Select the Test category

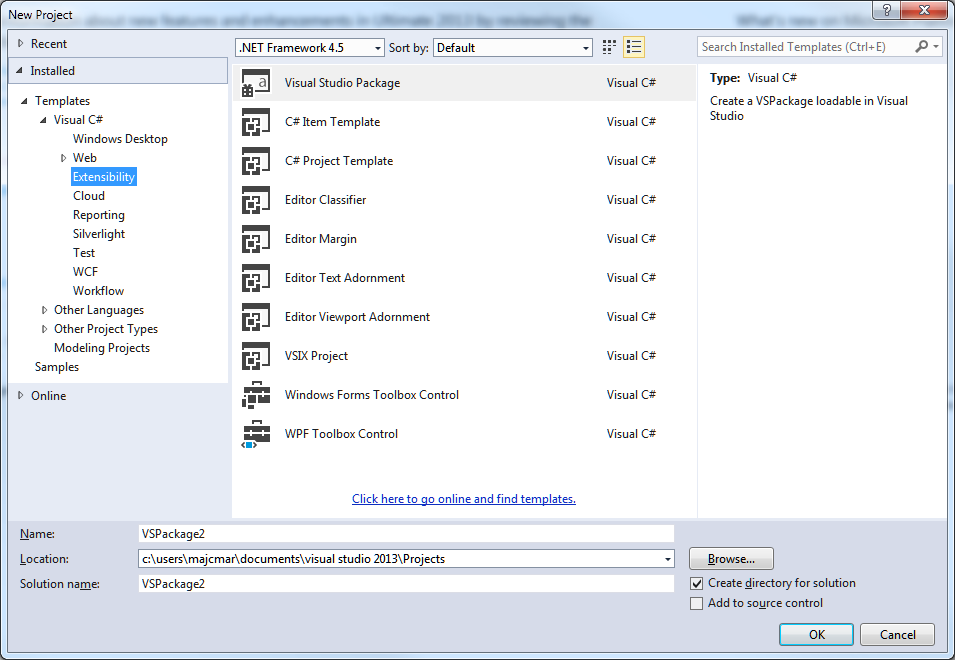(x=84, y=253)
